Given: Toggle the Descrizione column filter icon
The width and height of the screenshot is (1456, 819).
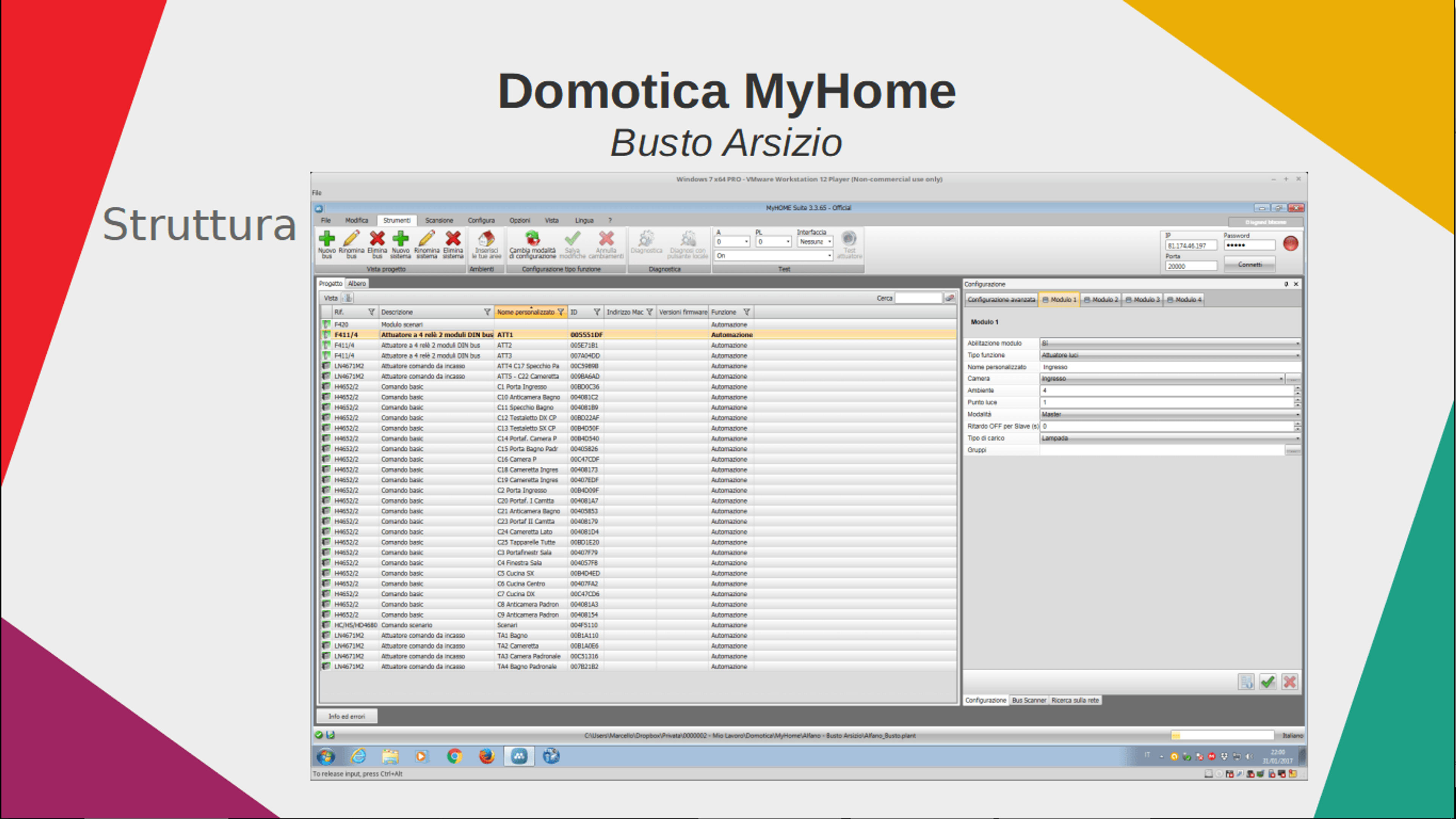Looking at the screenshot, I should point(486,312).
